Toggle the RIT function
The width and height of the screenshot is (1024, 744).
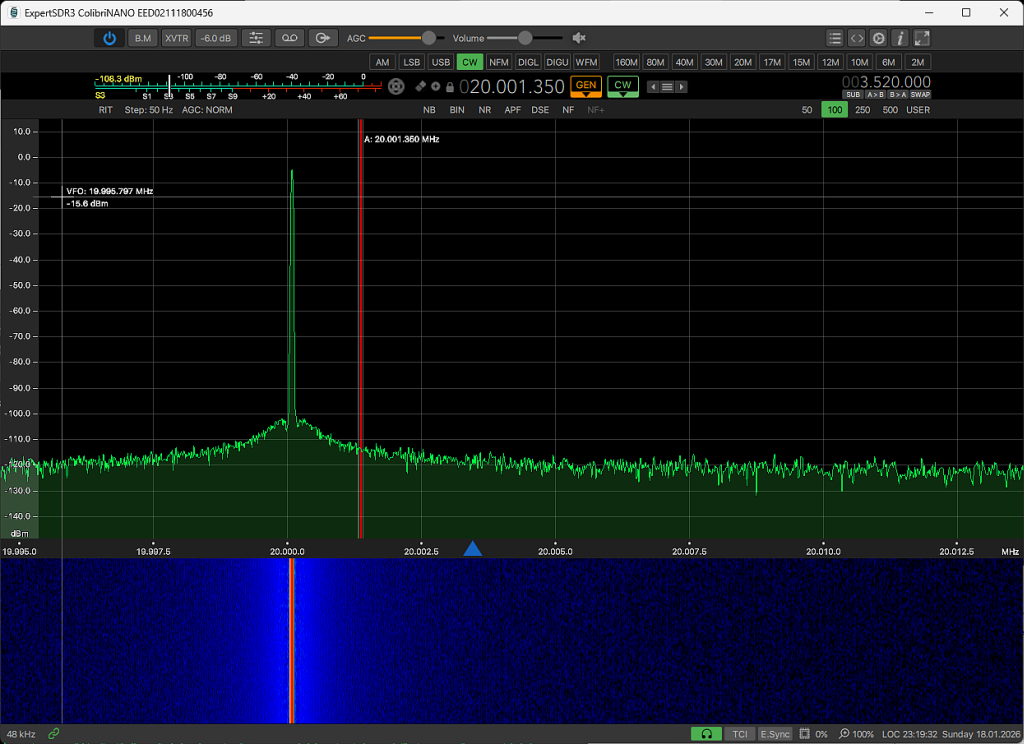coord(105,110)
